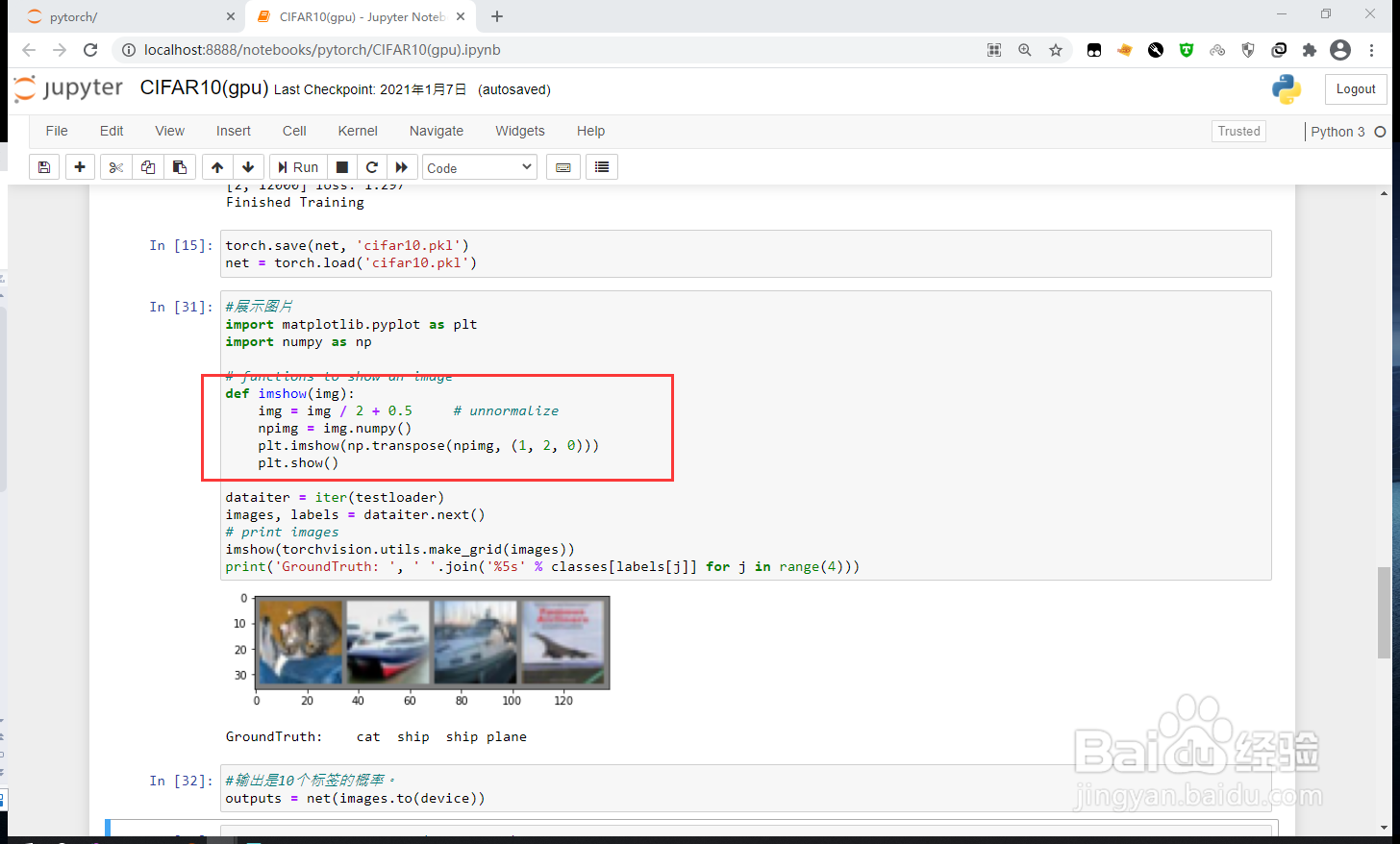Restart the kernel with the circular arrow
Screen dimensions: 1400x844
[372, 167]
